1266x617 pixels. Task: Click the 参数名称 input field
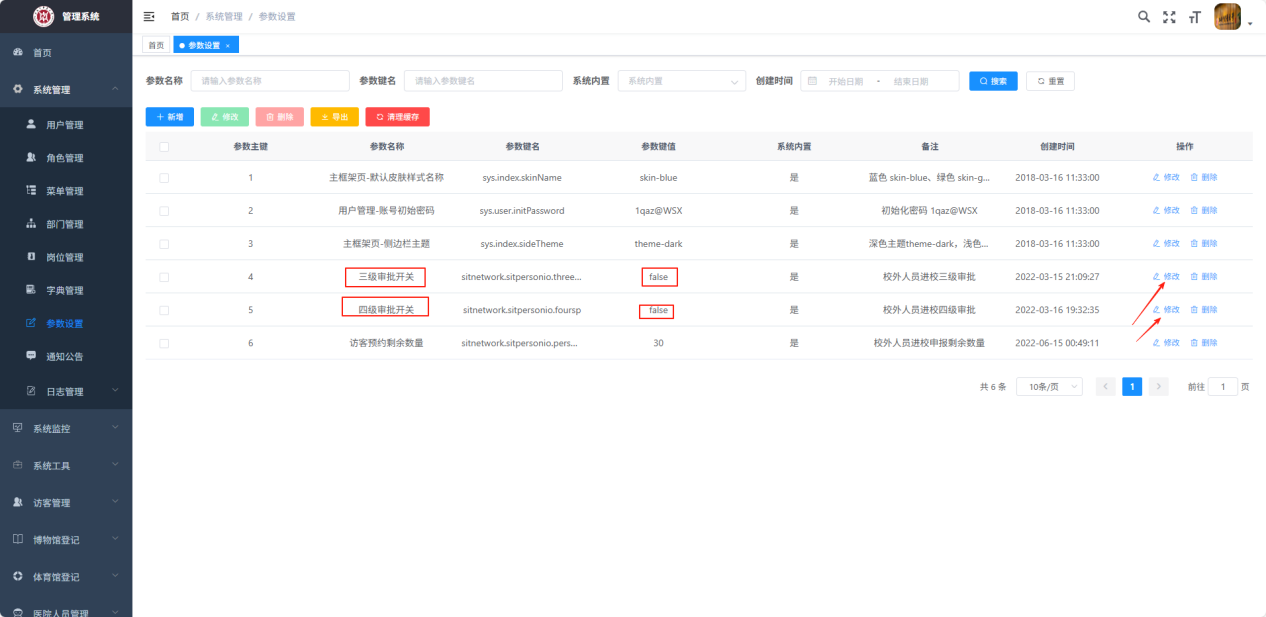tap(271, 81)
